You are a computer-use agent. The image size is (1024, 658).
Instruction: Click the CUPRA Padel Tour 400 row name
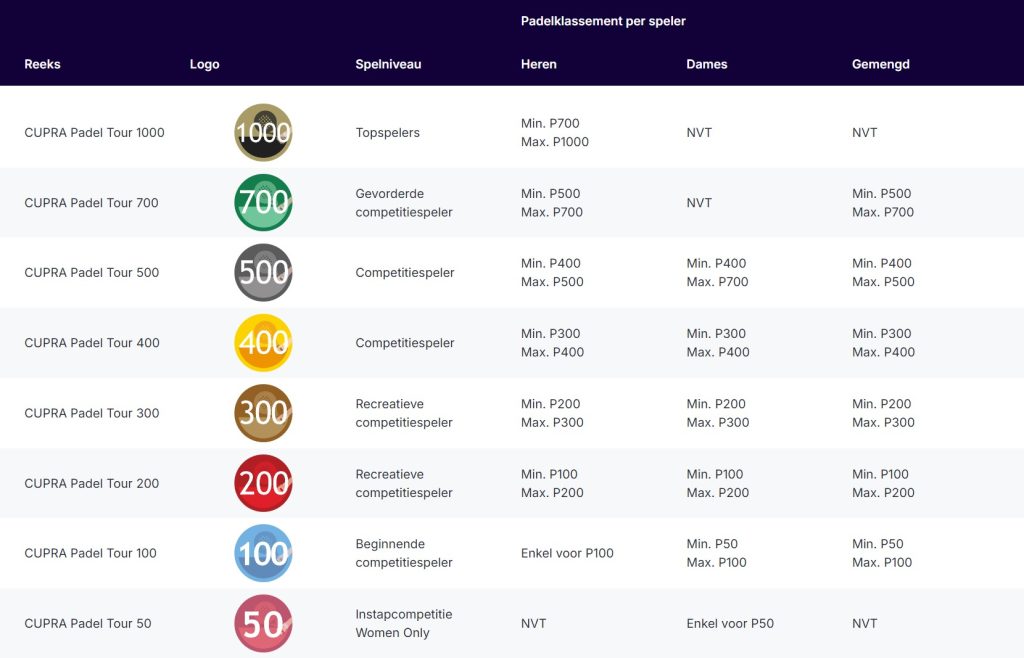pos(91,343)
